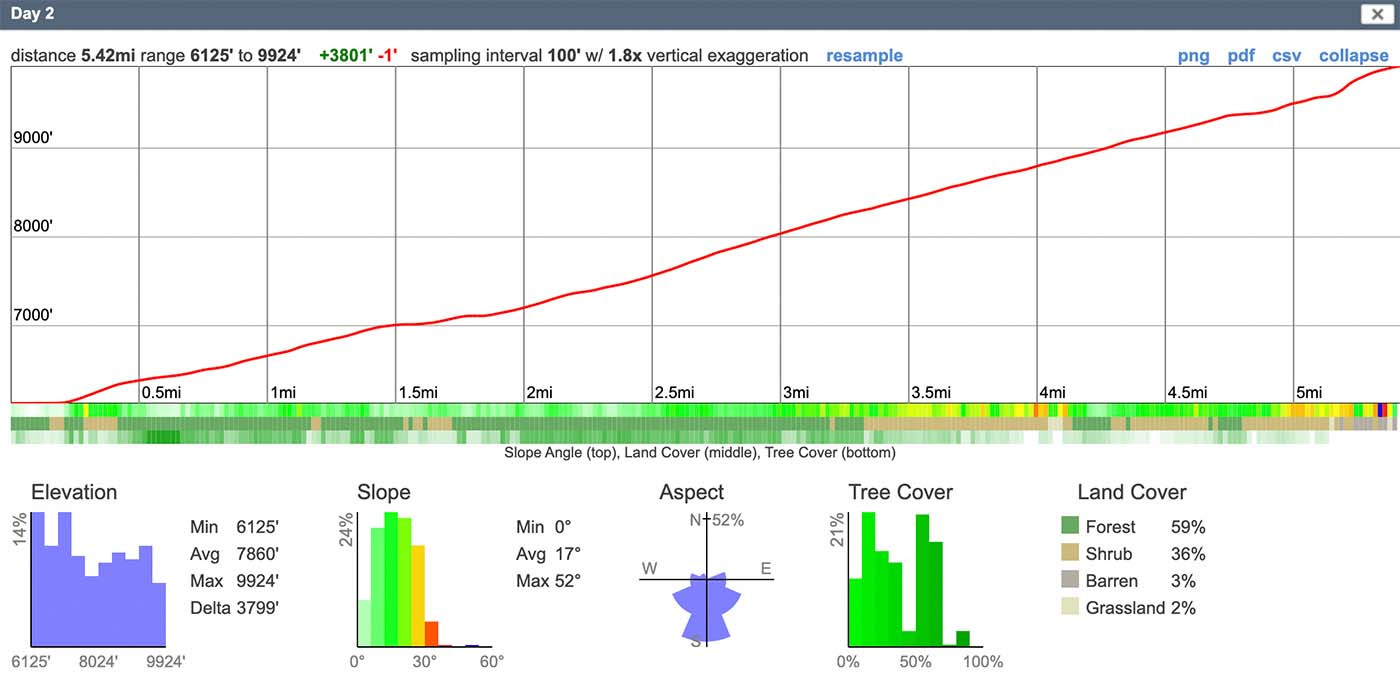Click the 4.5mi distance gridline label
The image size is (1400, 676).
pyautogui.click(x=1189, y=393)
